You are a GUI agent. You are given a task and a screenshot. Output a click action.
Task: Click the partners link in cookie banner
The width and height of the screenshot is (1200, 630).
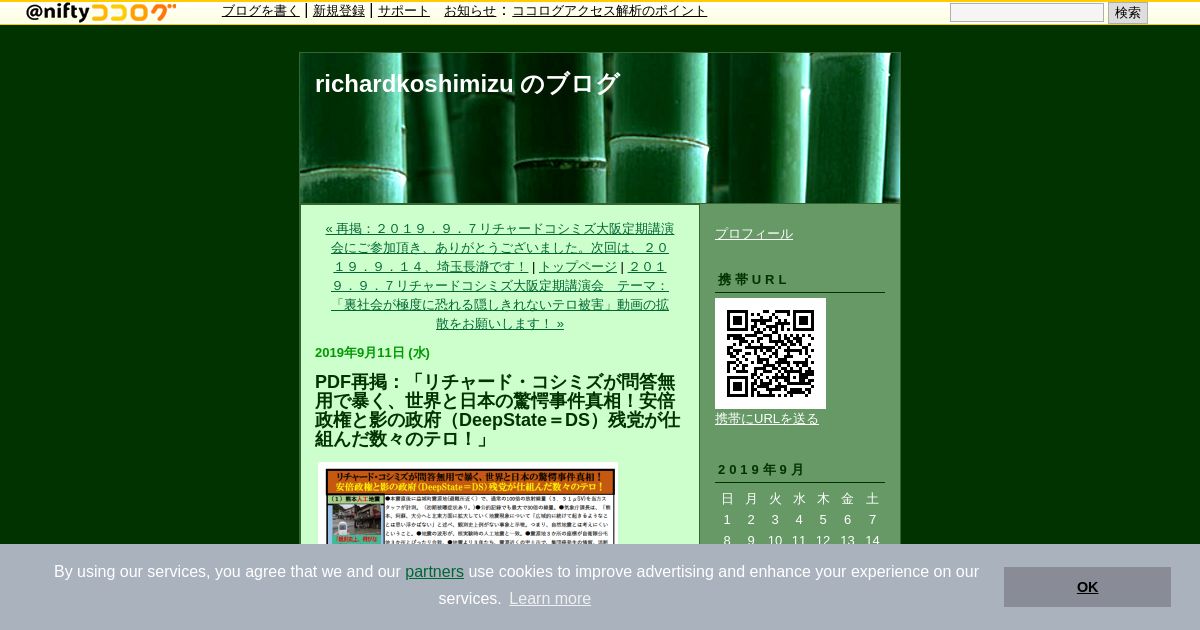click(x=434, y=572)
